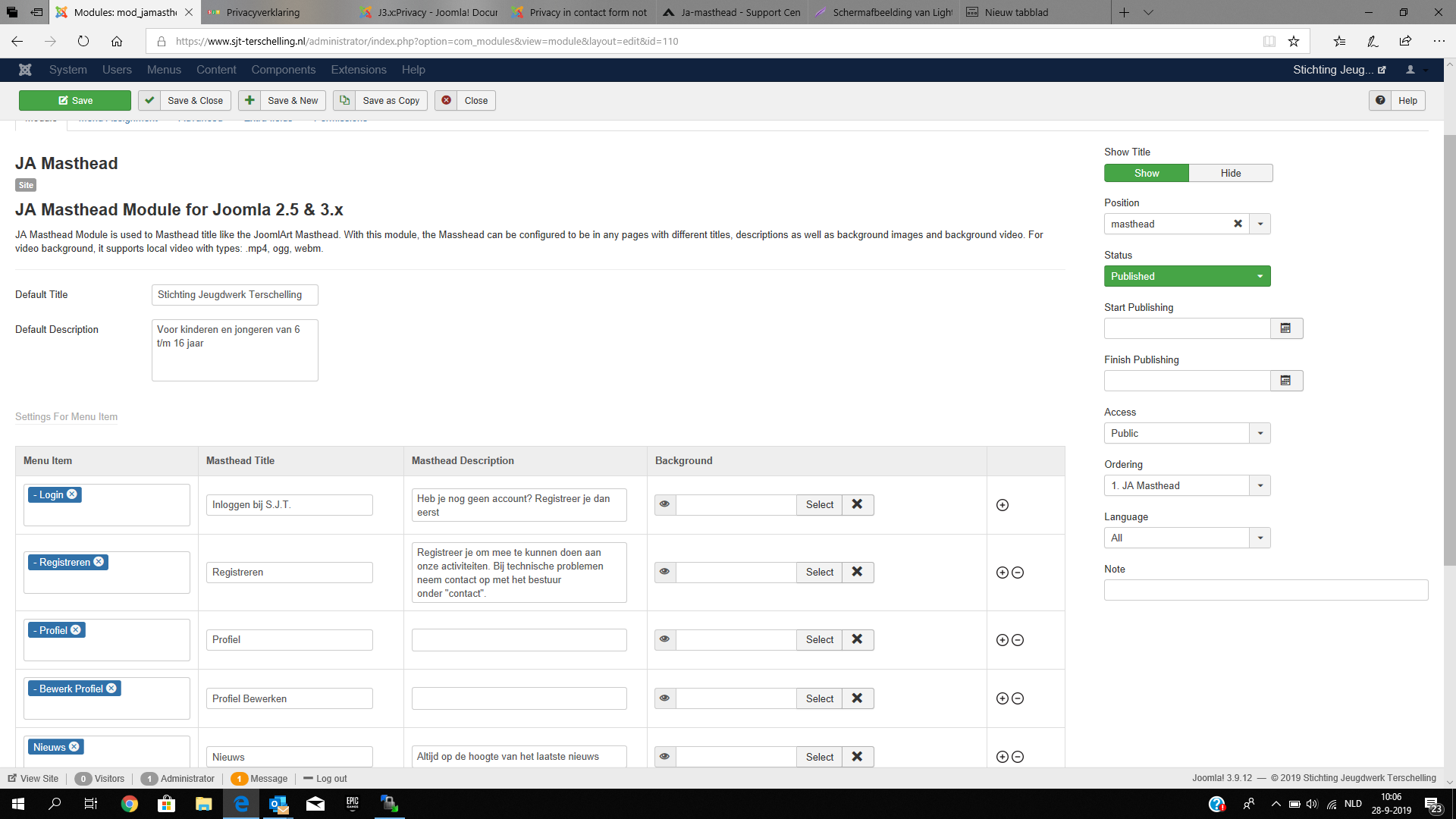Add a row after the Login menu item
The height and width of the screenshot is (819, 1456).
click(x=1002, y=505)
